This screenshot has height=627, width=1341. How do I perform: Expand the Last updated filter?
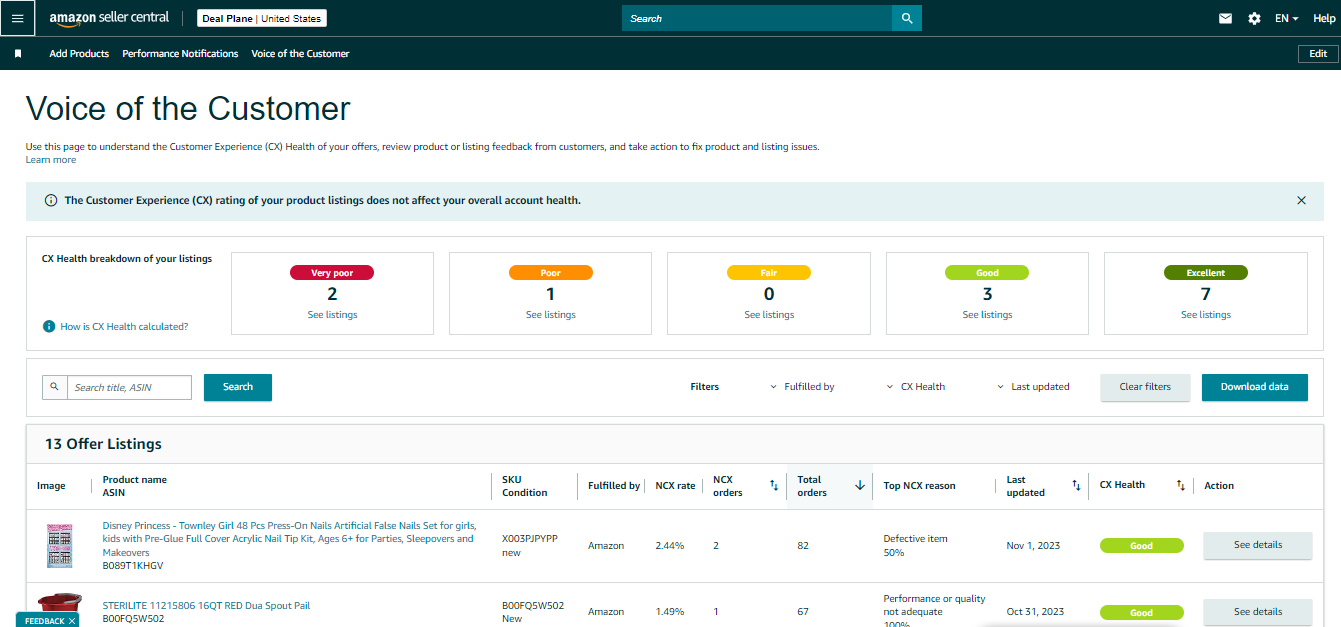[1033, 387]
